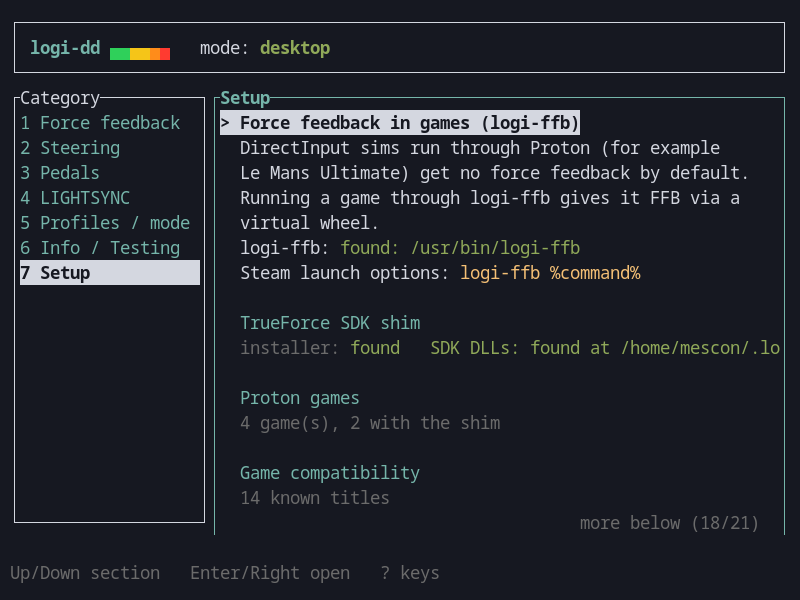Viewport: 800px width, 600px height.
Task: Open Force feedback in games (logi-ffb) section
Action: point(400,123)
